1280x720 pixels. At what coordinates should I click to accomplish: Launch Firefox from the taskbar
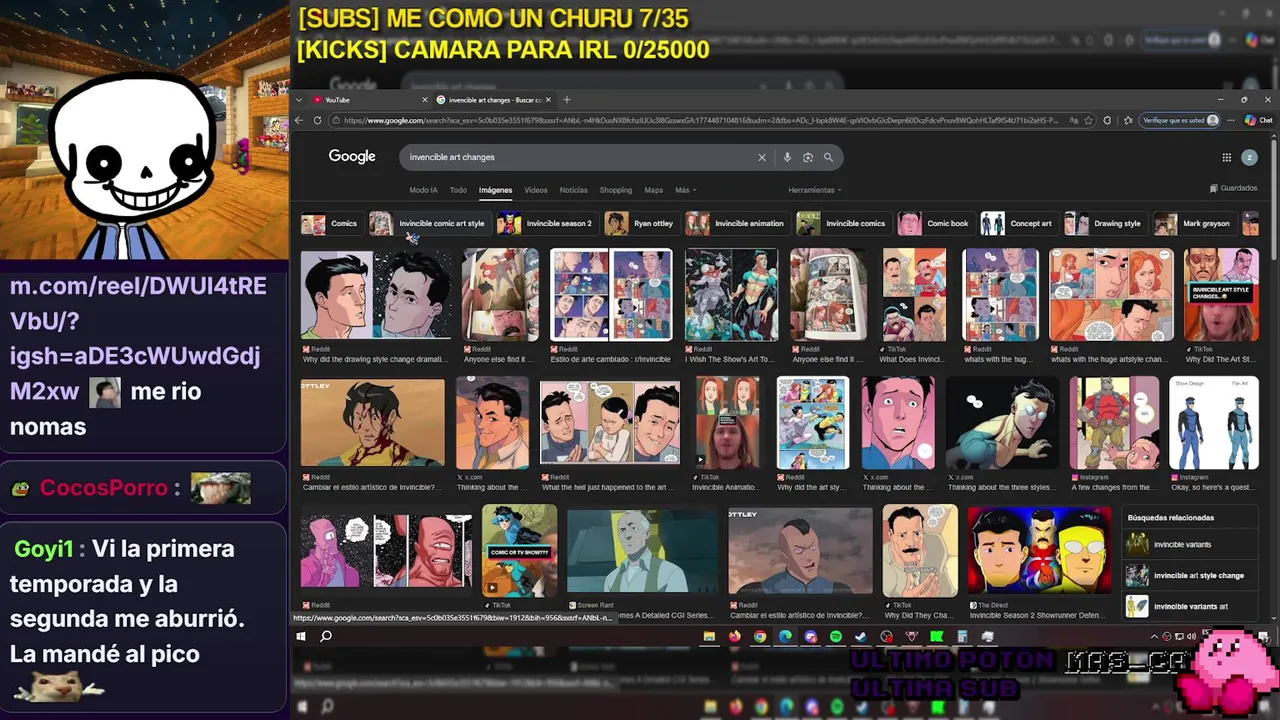(x=735, y=636)
